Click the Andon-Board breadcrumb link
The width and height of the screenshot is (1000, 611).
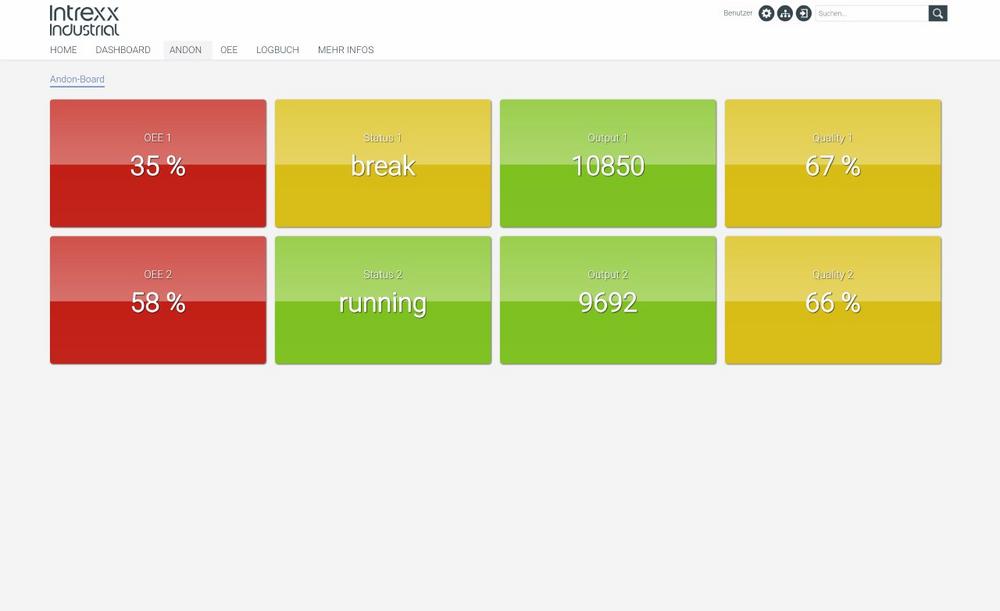pyautogui.click(x=77, y=79)
